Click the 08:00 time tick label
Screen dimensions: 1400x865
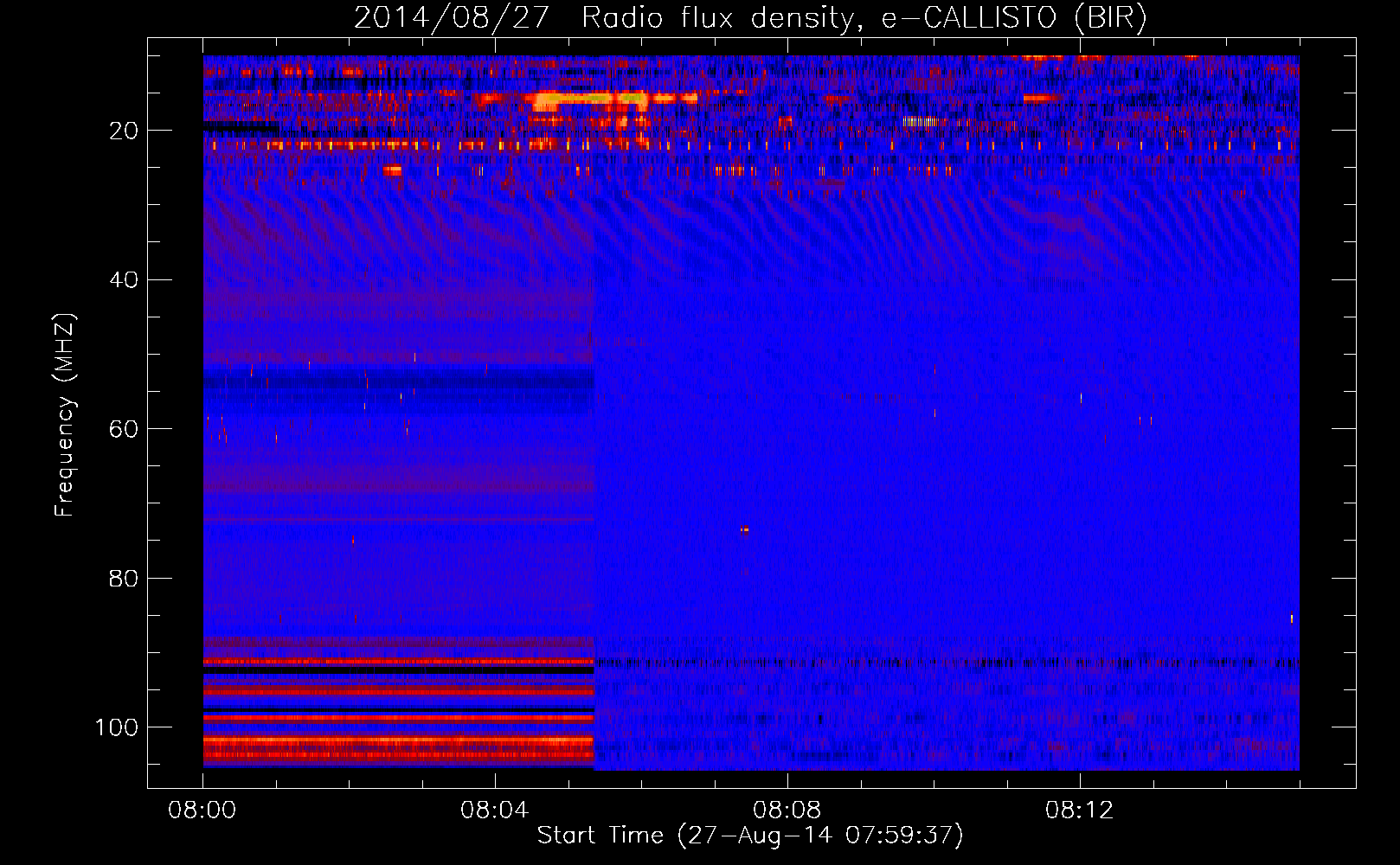click(x=202, y=811)
